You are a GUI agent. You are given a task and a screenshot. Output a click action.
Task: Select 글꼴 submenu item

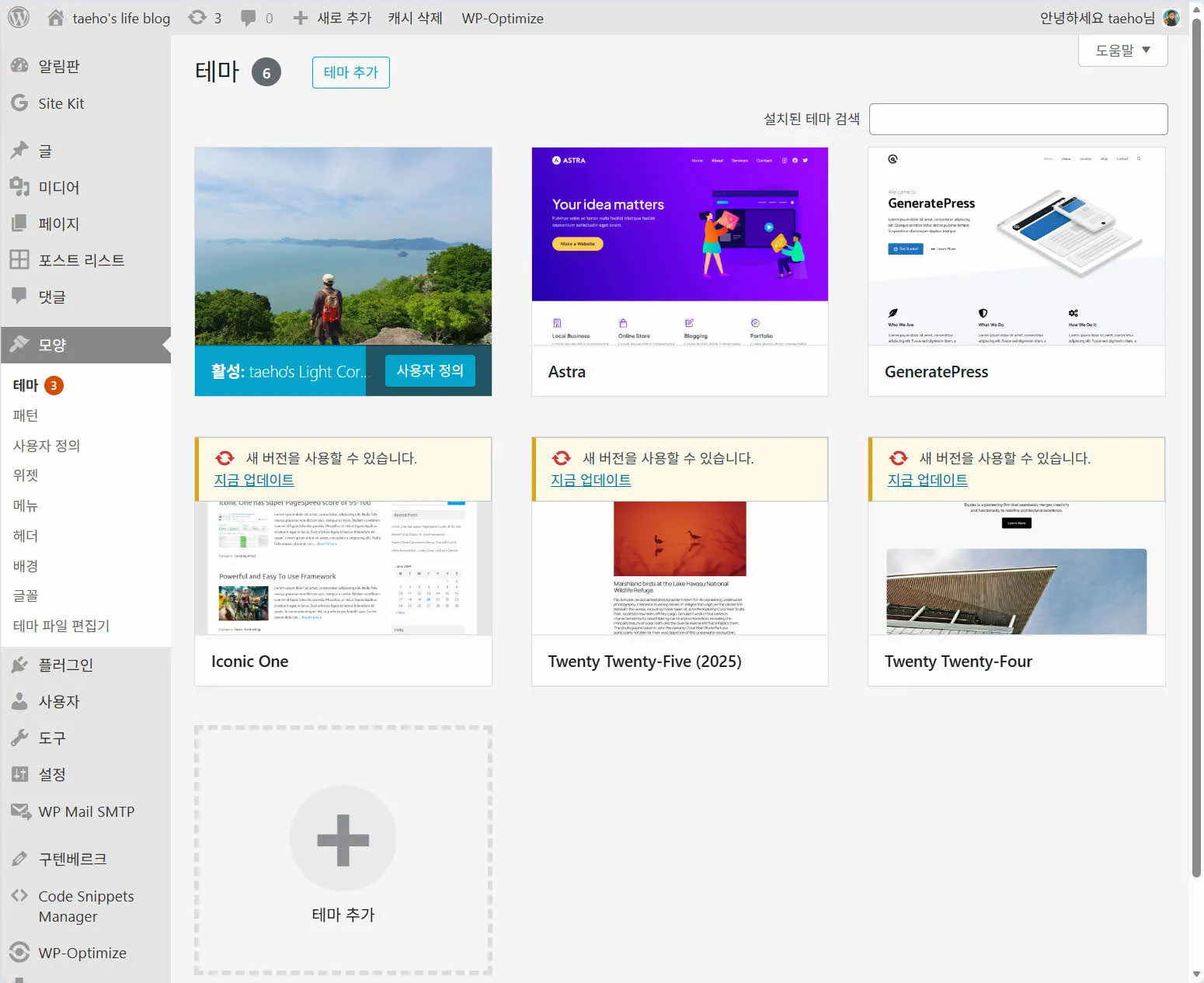click(x=26, y=596)
